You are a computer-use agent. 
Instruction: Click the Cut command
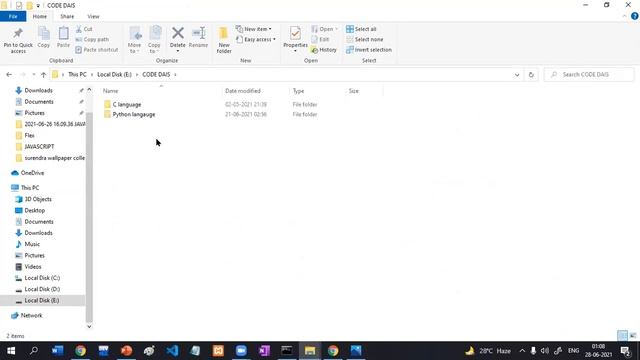pos(84,29)
